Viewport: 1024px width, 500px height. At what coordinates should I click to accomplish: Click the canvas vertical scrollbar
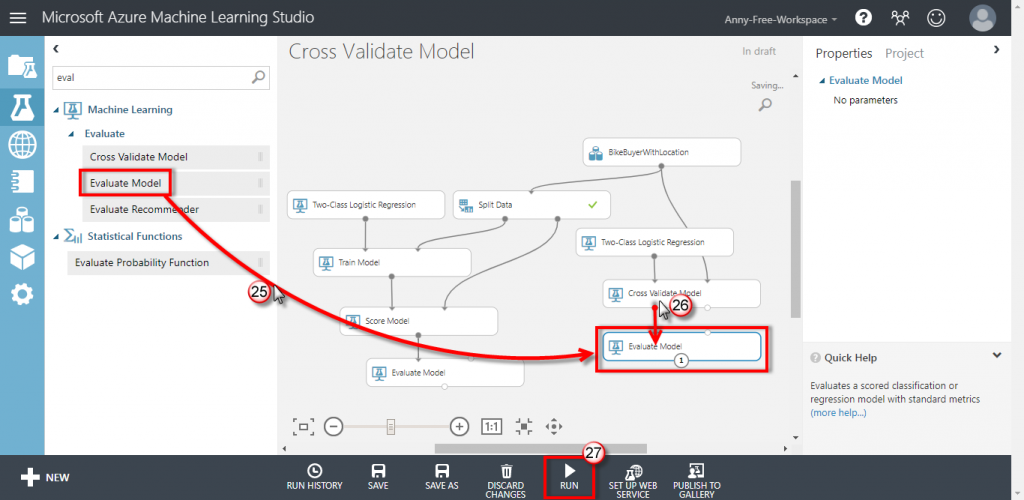[x=795, y=249]
